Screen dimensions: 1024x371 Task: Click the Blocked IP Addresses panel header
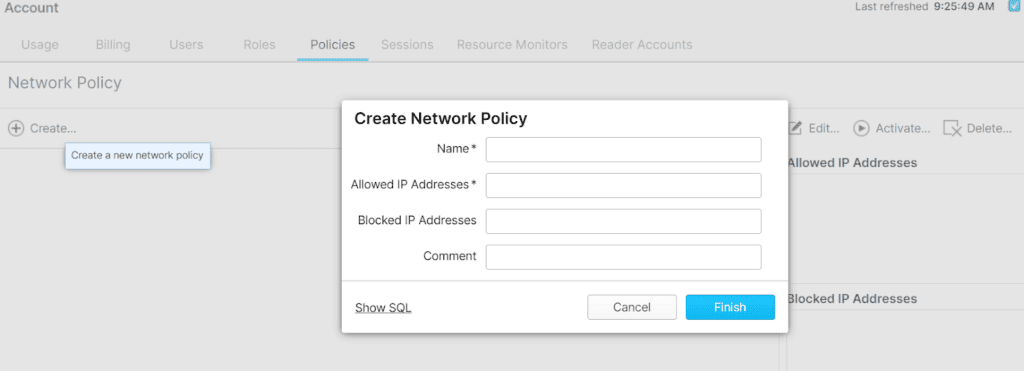(852, 298)
